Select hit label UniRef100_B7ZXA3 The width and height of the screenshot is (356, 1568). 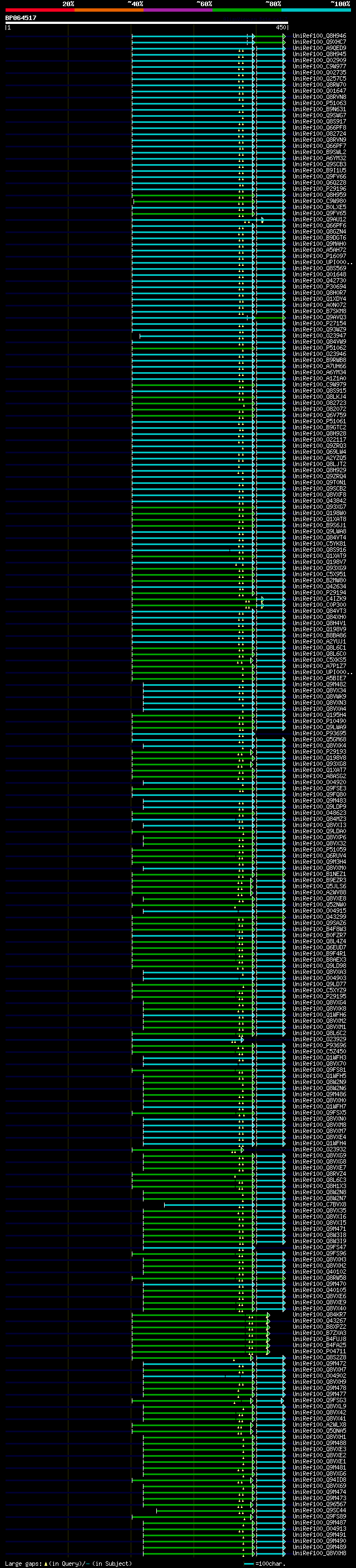tap(319, 1333)
